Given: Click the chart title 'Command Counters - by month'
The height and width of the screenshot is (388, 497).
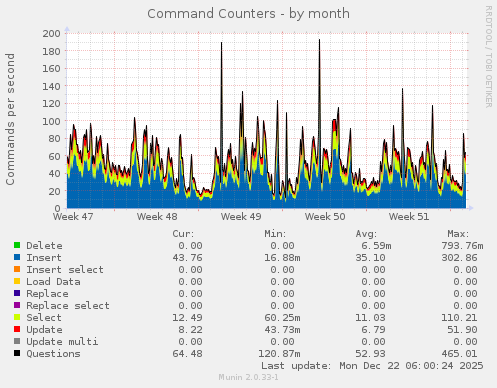Looking at the screenshot, I should [x=249, y=14].
